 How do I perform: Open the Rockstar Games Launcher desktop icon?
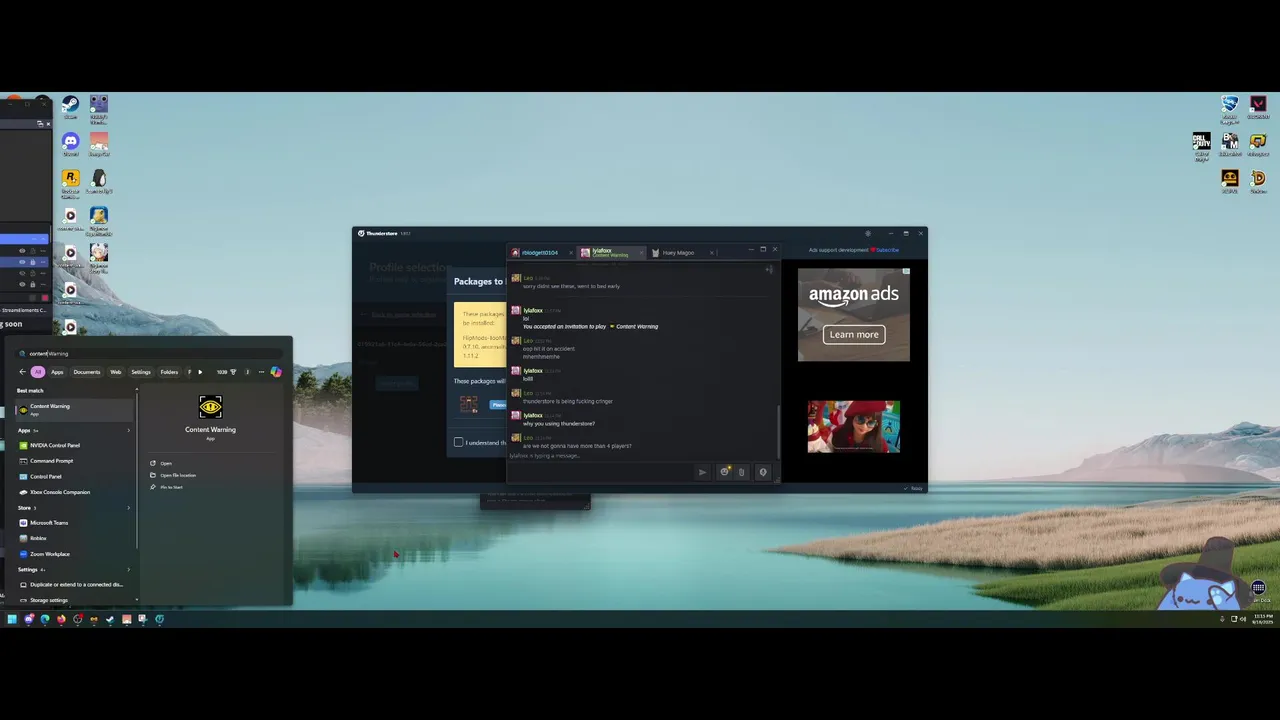pyautogui.click(x=70, y=181)
